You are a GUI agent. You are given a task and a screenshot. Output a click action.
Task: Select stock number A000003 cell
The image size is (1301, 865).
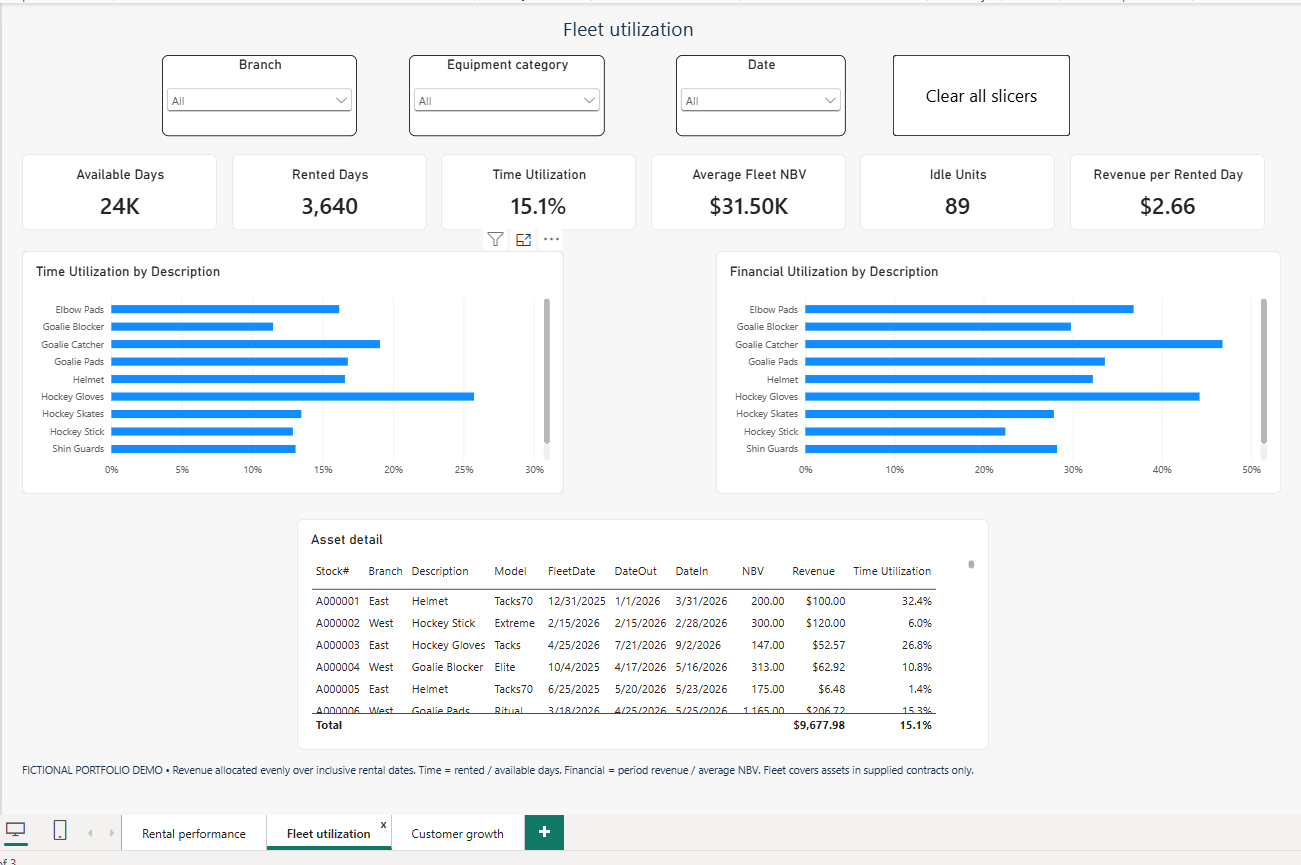click(x=337, y=645)
